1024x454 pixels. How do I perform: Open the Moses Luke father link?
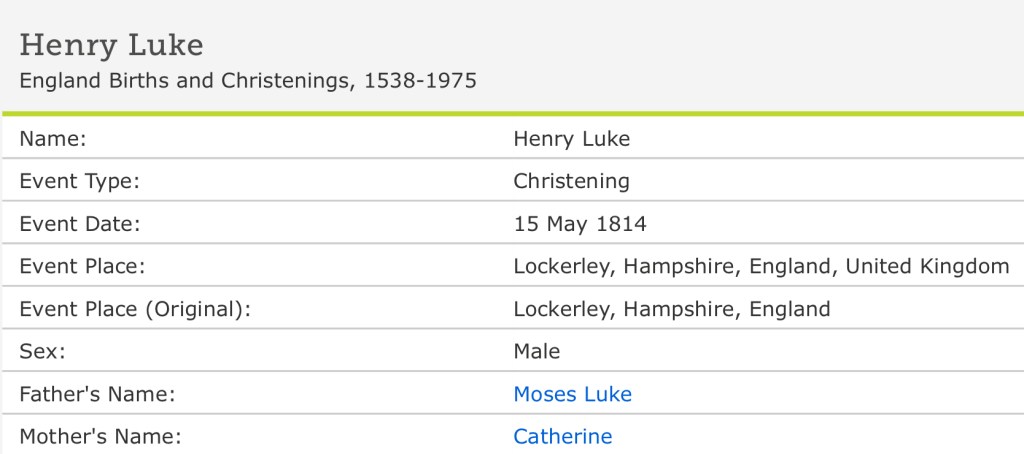coord(572,394)
